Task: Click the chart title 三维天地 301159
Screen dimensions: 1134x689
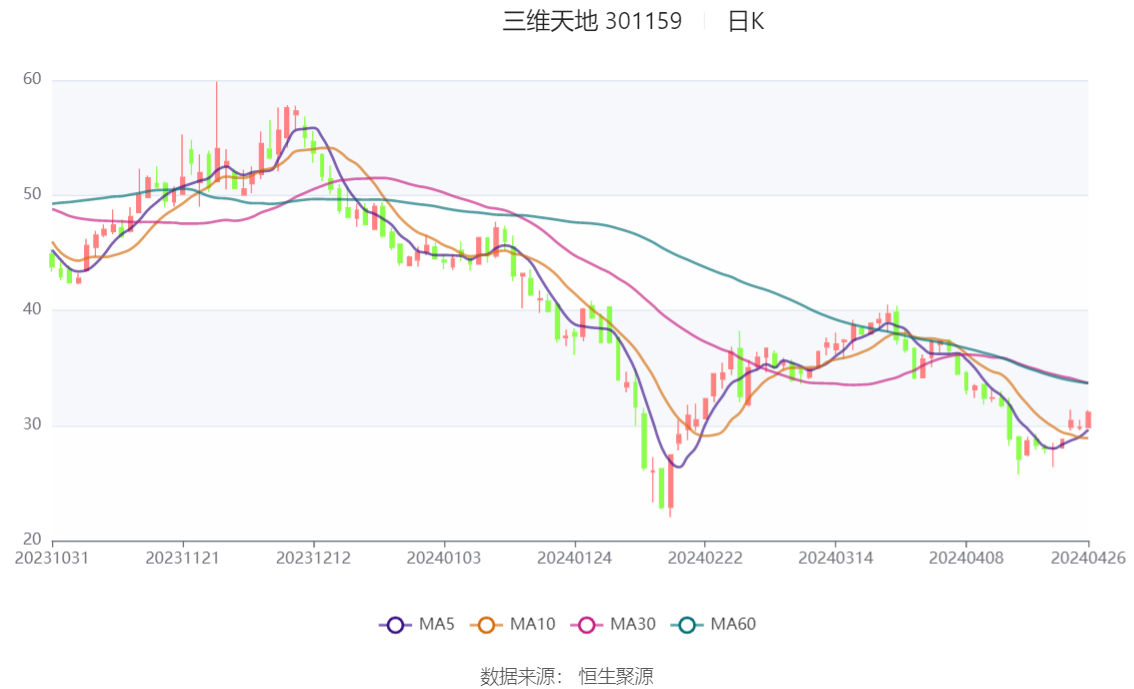Action: (x=592, y=21)
